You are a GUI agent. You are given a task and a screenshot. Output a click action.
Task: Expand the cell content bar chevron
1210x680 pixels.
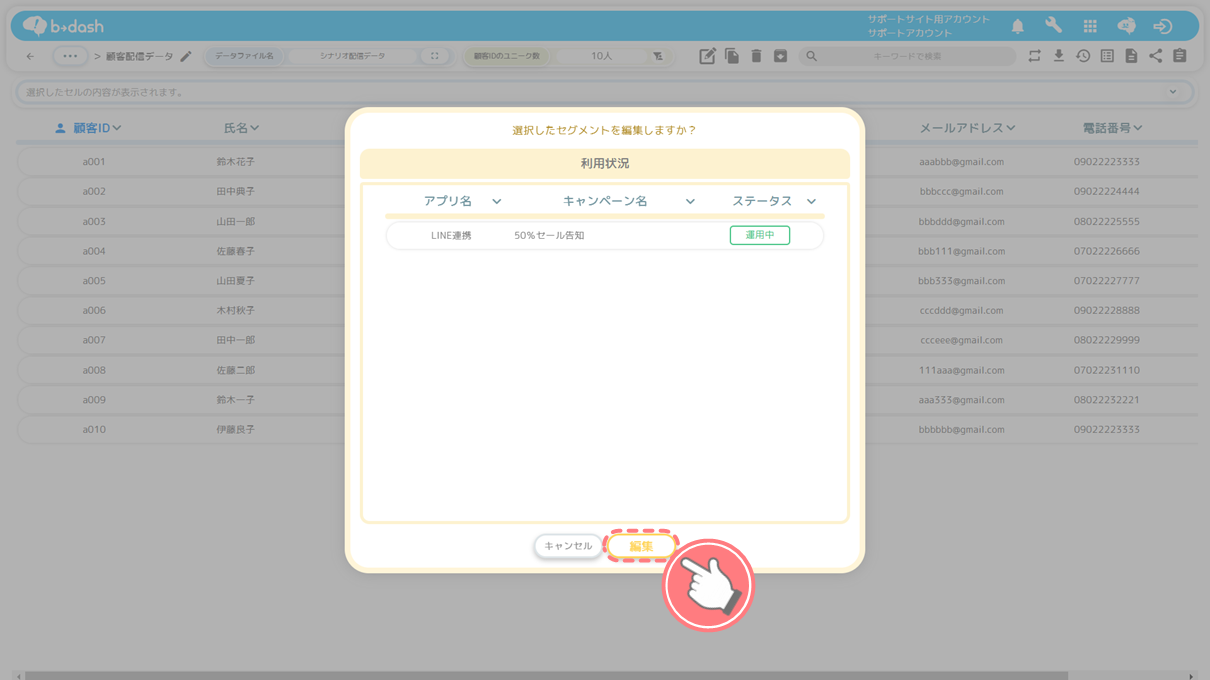click(1173, 92)
